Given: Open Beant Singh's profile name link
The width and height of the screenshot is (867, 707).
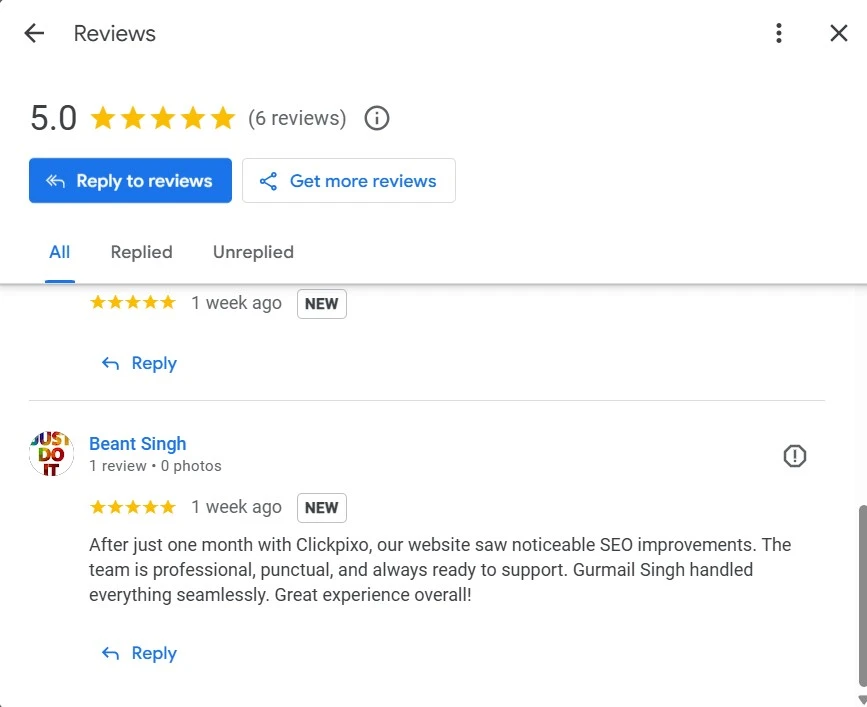Looking at the screenshot, I should (138, 444).
